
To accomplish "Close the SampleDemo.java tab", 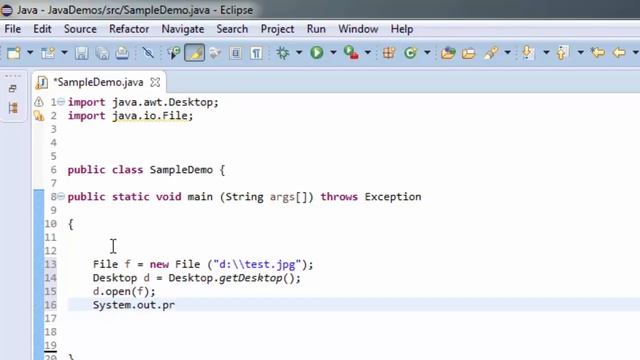I will tap(155, 82).
